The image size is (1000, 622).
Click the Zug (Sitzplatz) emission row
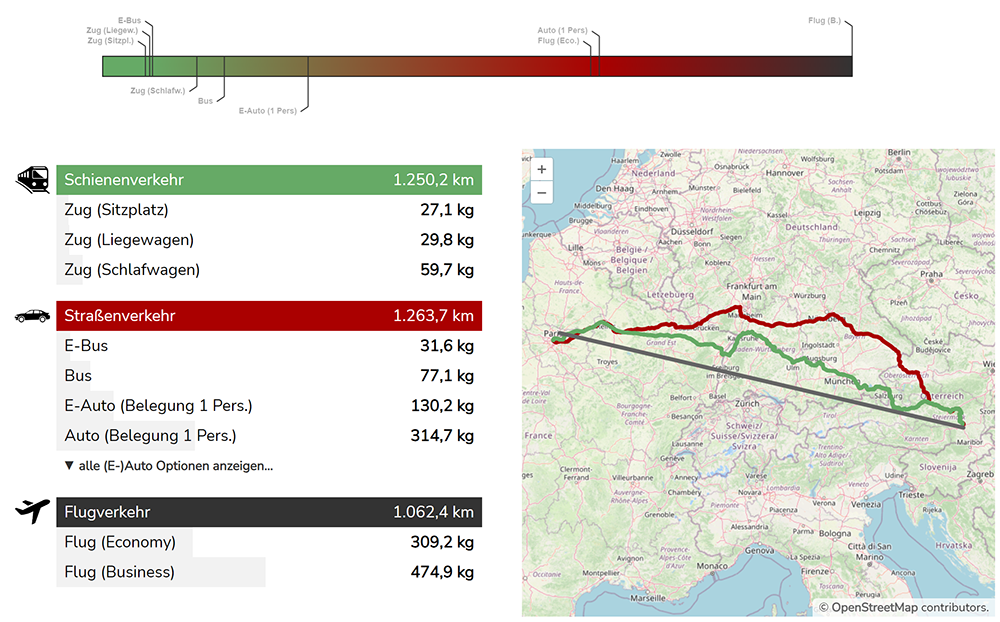[x=269, y=210]
